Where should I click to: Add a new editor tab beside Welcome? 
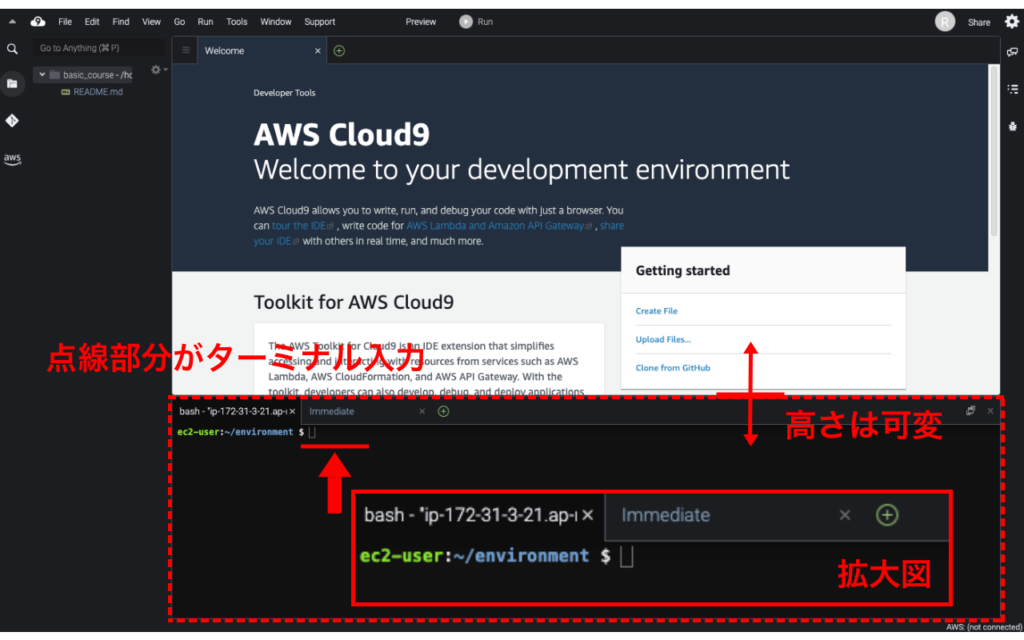pos(339,50)
